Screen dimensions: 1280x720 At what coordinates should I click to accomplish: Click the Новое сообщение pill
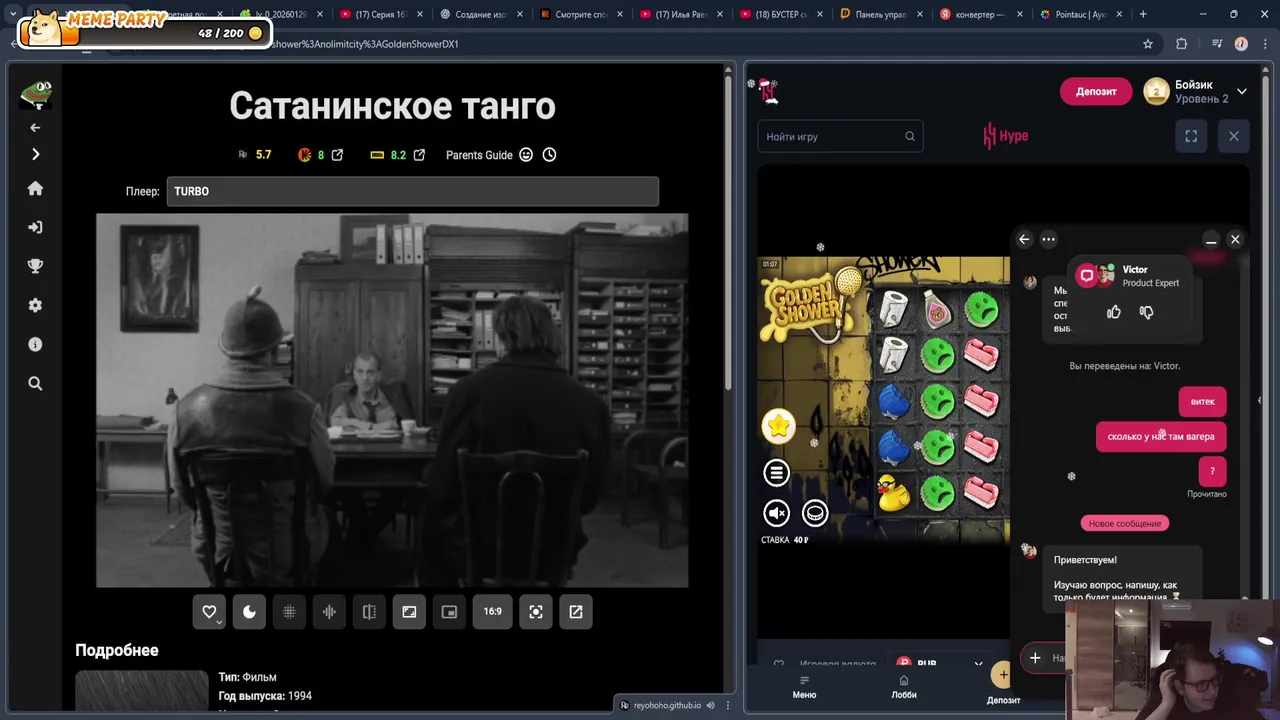(1125, 523)
